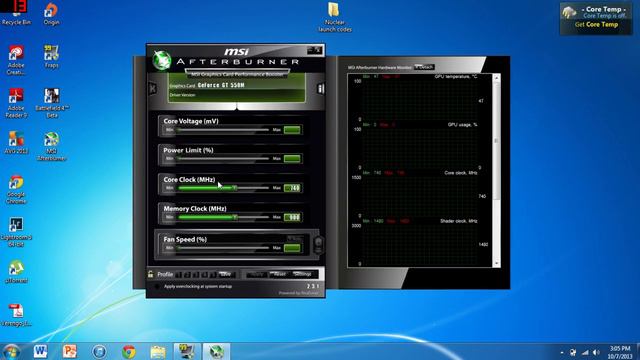Click the Core Voltage value field
The height and width of the screenshot is (360, 640).
[x=292, y=130]
